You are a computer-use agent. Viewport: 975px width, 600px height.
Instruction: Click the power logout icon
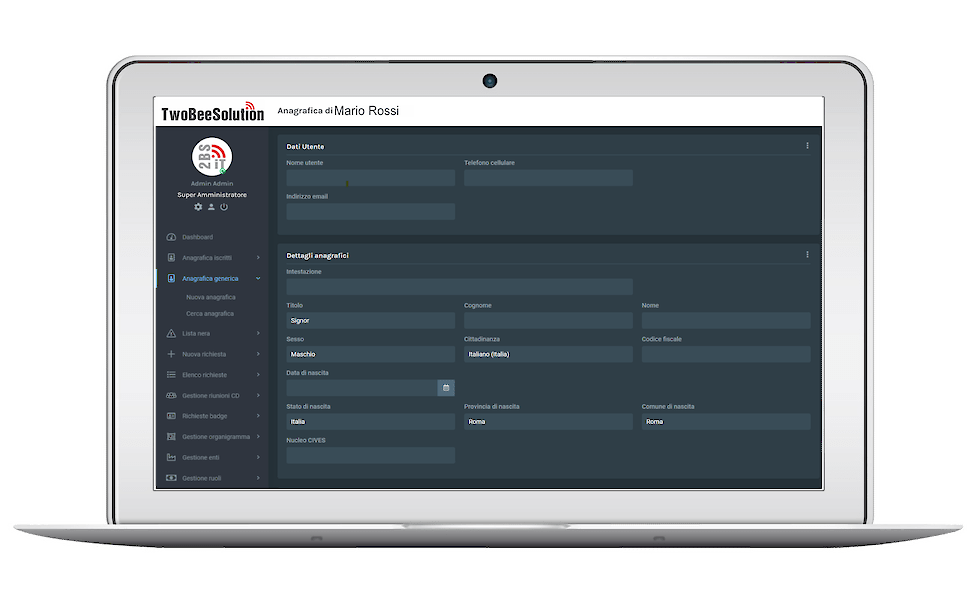click(224, 207)
